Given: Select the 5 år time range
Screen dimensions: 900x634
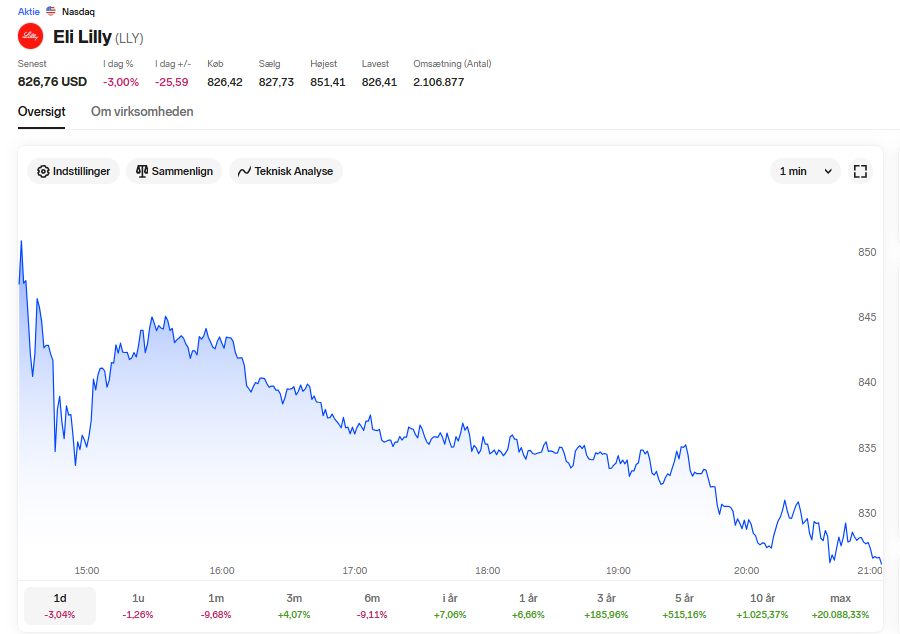Looking at the screenshot, I should tap(684, 606).
